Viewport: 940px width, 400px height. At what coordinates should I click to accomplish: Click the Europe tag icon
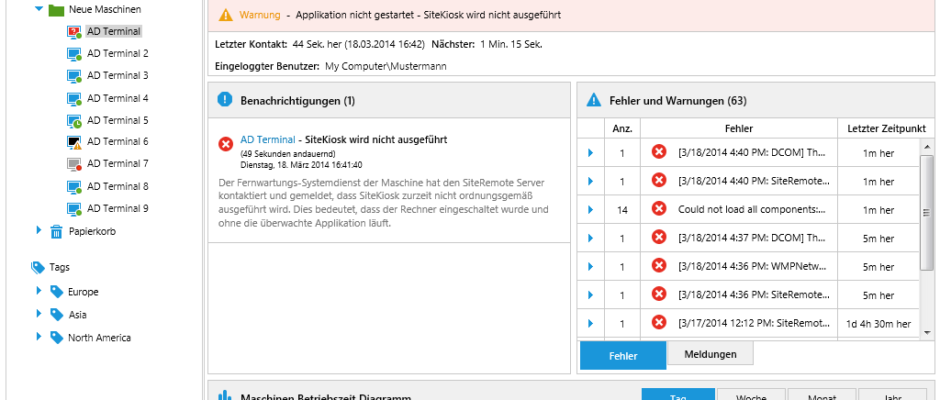56,291
